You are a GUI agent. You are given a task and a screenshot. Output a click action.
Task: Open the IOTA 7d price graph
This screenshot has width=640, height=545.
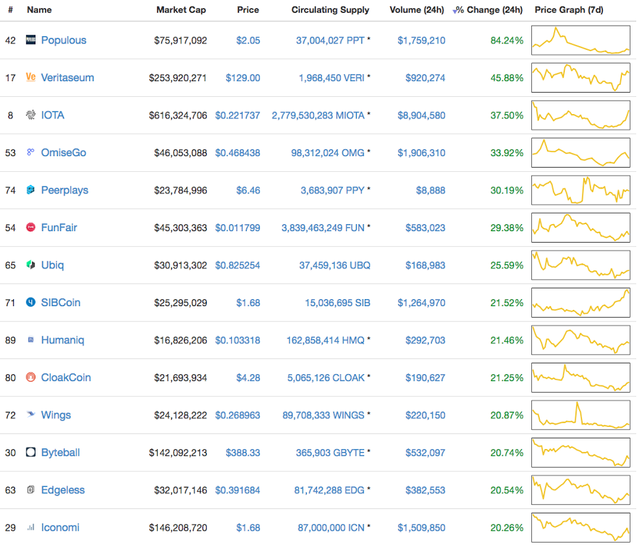(x=580, y=115)
